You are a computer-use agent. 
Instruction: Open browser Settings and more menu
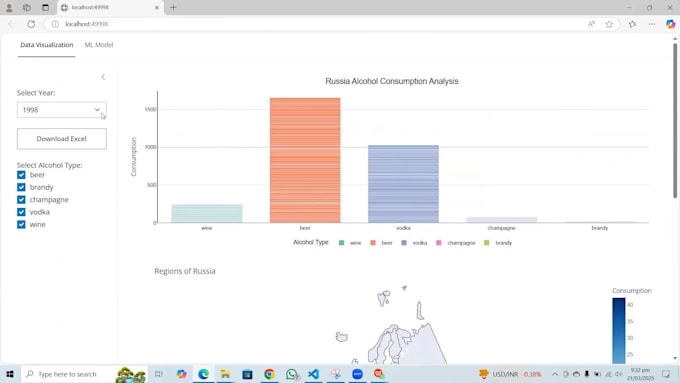(x=652, y=24)
